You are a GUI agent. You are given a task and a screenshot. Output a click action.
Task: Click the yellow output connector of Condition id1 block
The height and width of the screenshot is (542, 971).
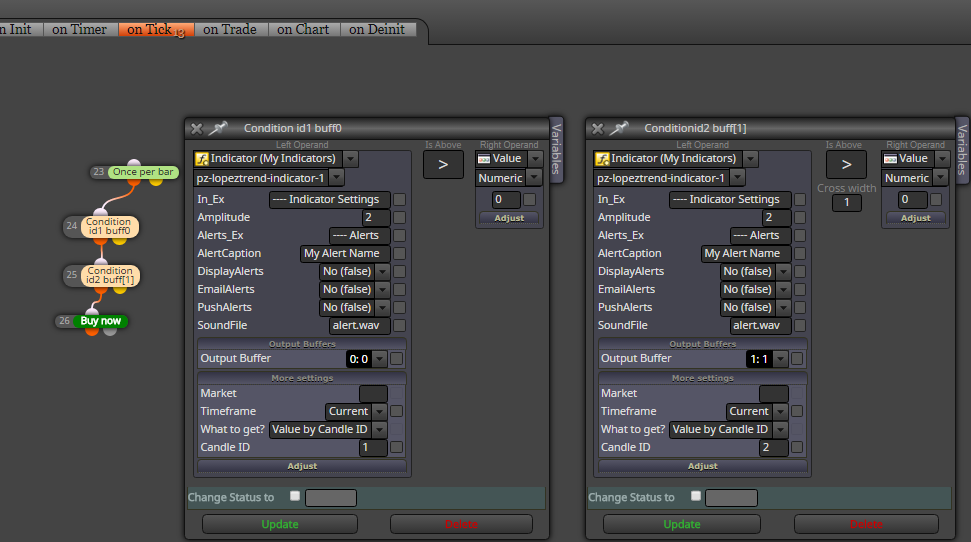pyautogui.click(x=119, y=240)
